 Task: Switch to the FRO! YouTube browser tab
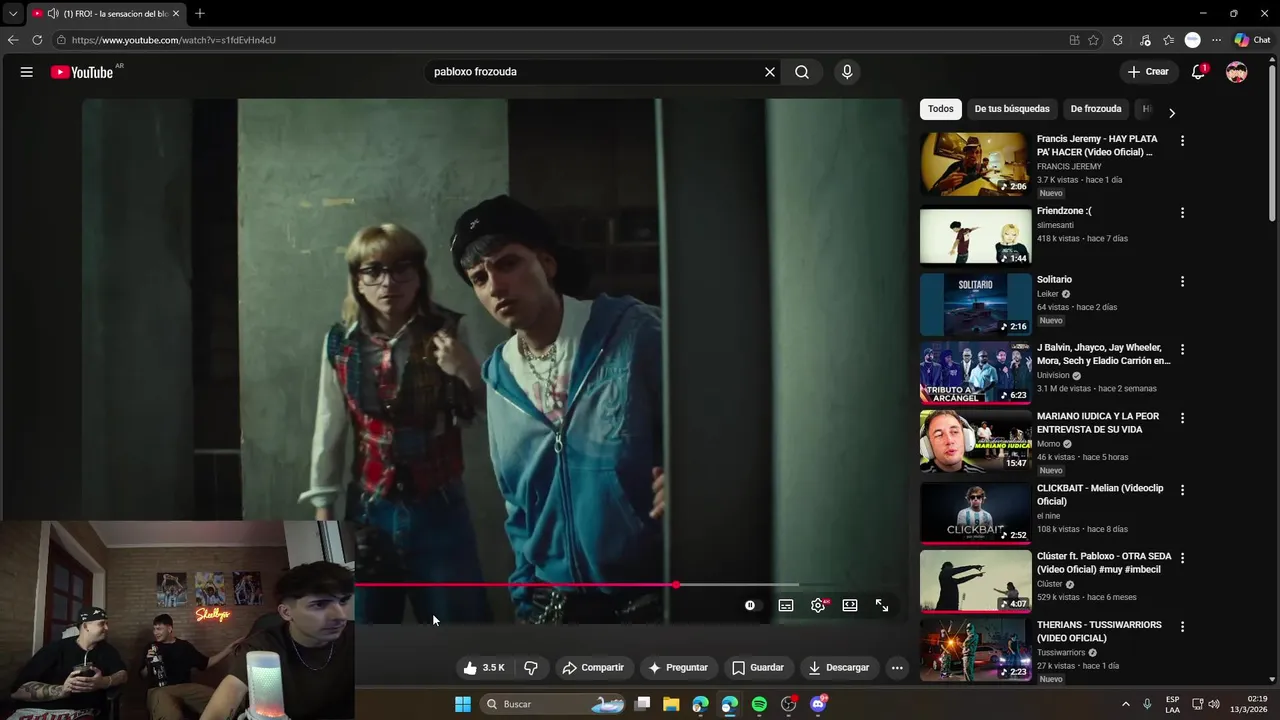tap(106, 14)
